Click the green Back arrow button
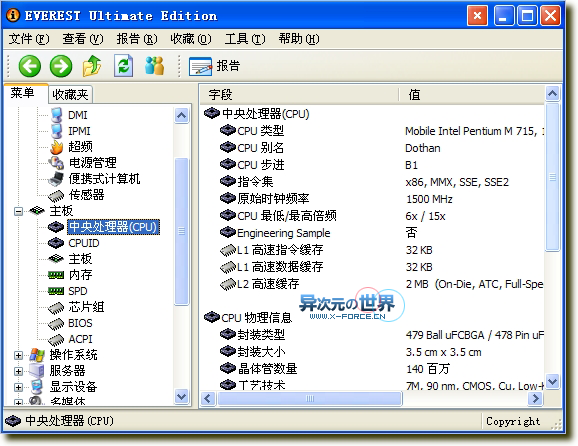 (29, 66)
